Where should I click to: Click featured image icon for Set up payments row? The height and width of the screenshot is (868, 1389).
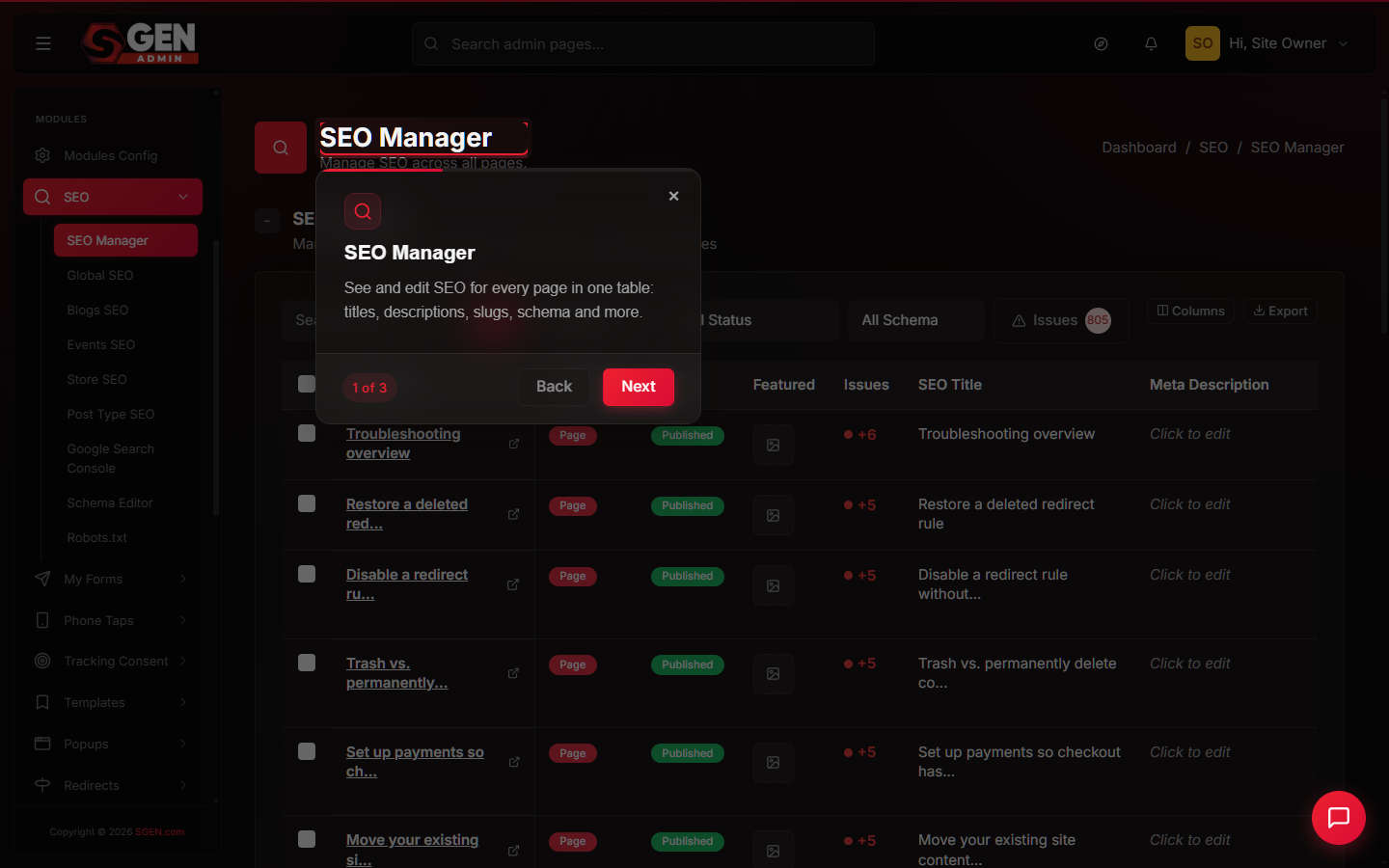774,763
